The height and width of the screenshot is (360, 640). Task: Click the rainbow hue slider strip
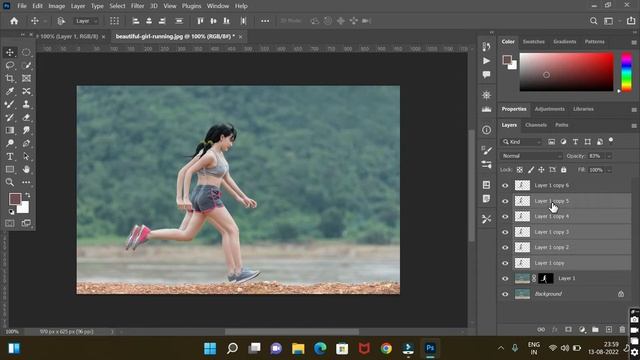click(627, 72)
